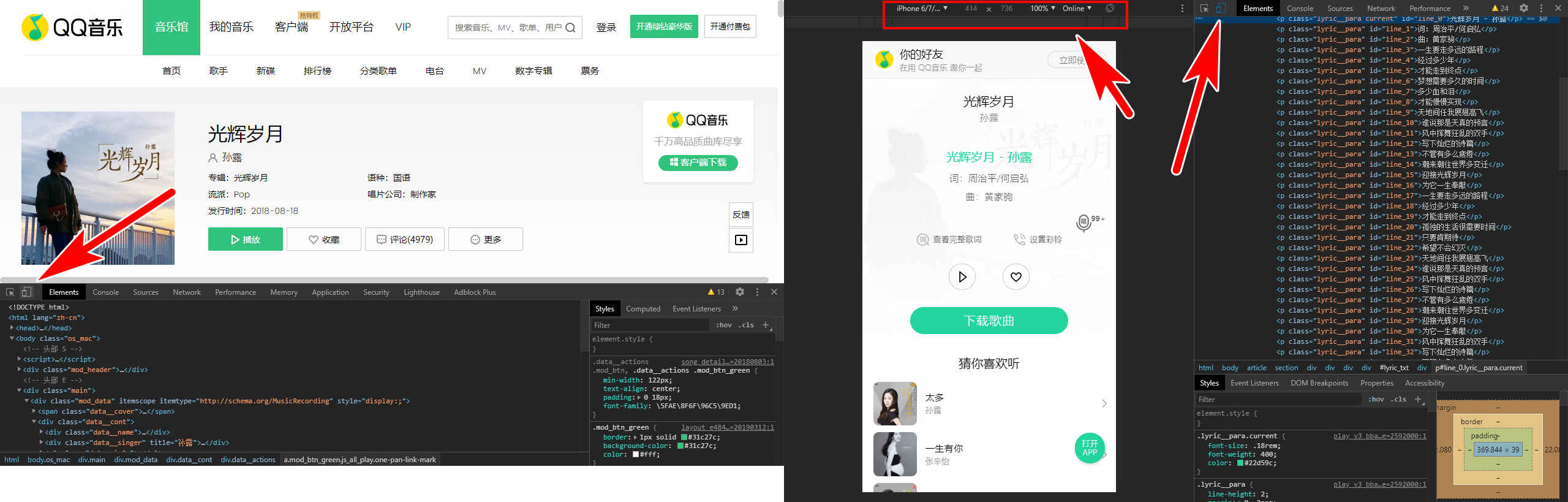The width and height of the screenshot is (1568, 502).
Task: Click the video play icon below 反馈
Action: pyautogui.click(x=741, y=240)
